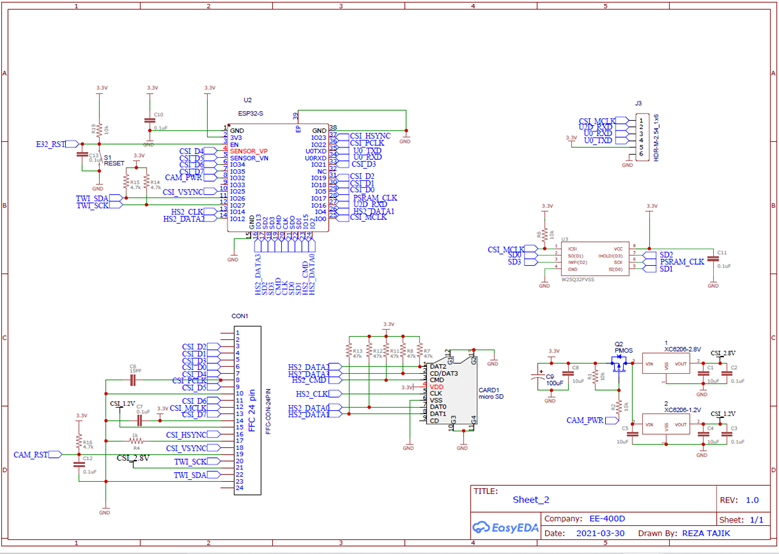Viewport: 779px width, 554px height.
Task: Select capacitor C3 0.1uF
Action: point(726,434)
